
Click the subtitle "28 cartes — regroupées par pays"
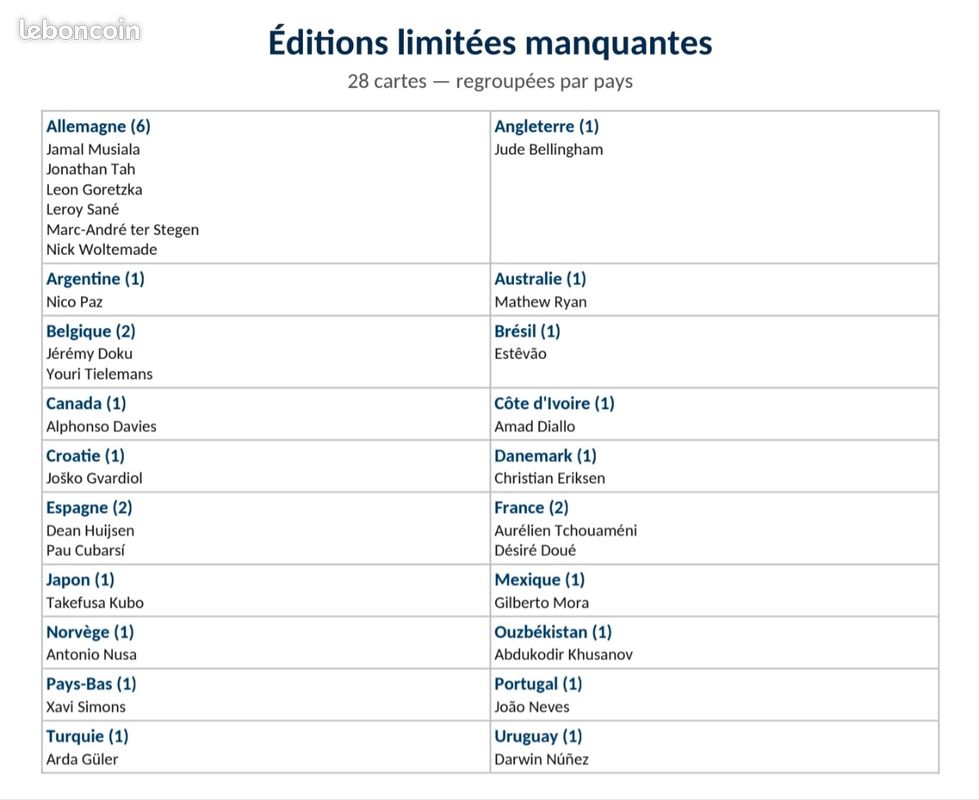[x=490, y=81]
